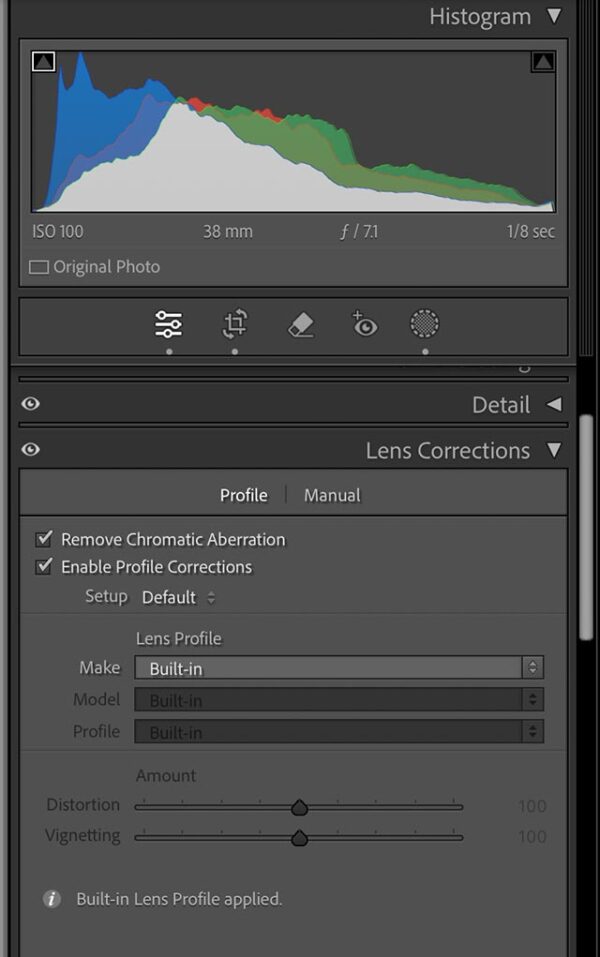Click the Distortion slider handle
The height and width of the screenshot is (957, 600).
click(x=300, y=805)
